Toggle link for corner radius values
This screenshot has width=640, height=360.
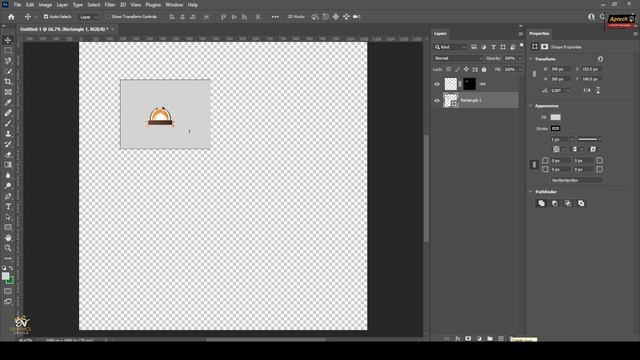[534, 164]
